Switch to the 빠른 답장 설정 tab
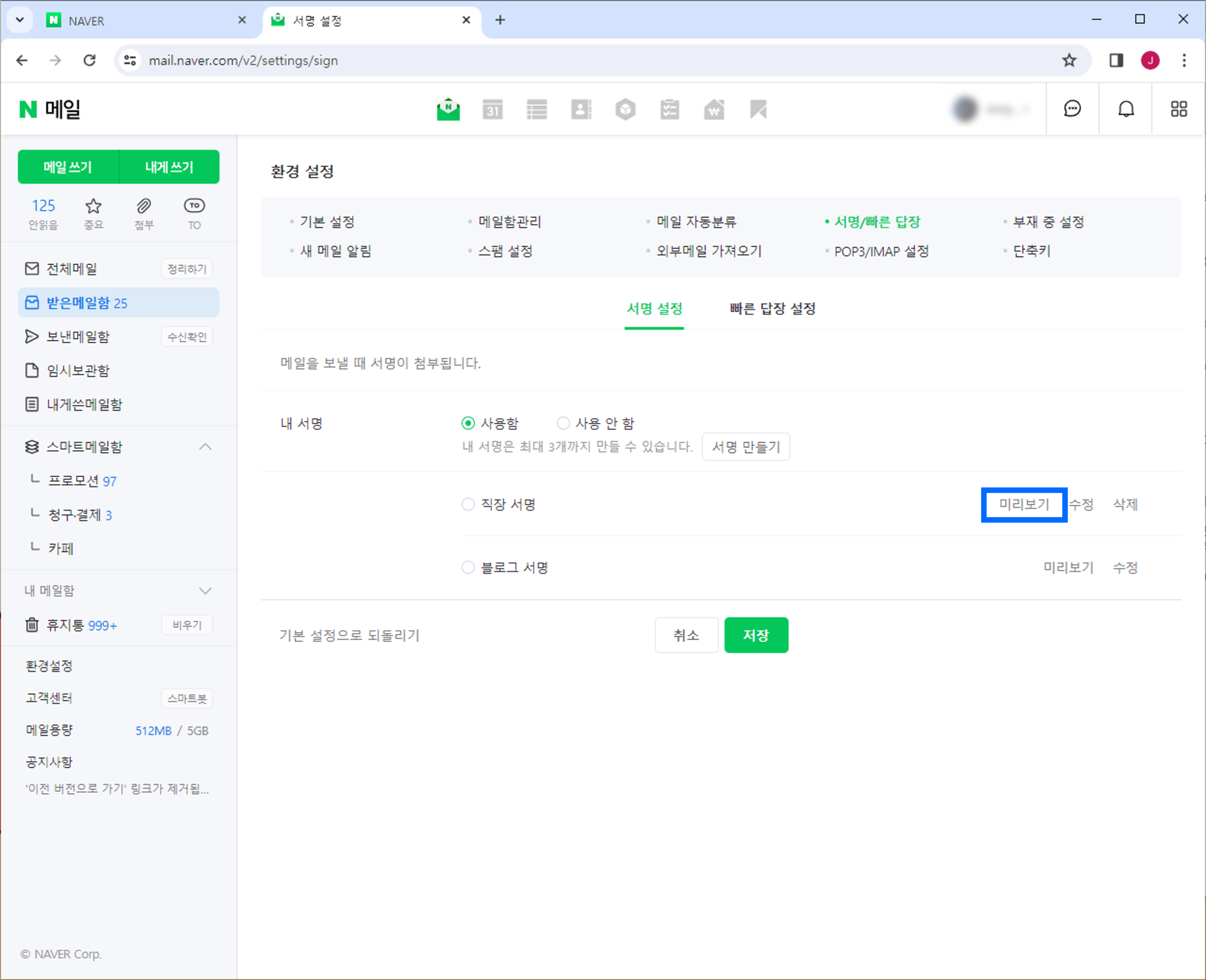1206x980 pixels. 772,309
